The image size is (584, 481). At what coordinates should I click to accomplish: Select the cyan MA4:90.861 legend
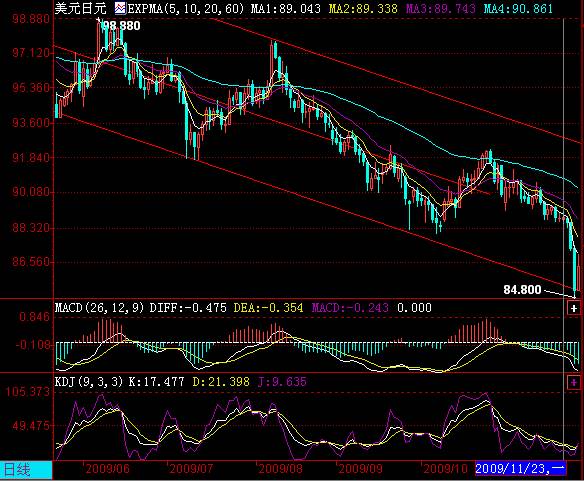click(x=518, y=8)
